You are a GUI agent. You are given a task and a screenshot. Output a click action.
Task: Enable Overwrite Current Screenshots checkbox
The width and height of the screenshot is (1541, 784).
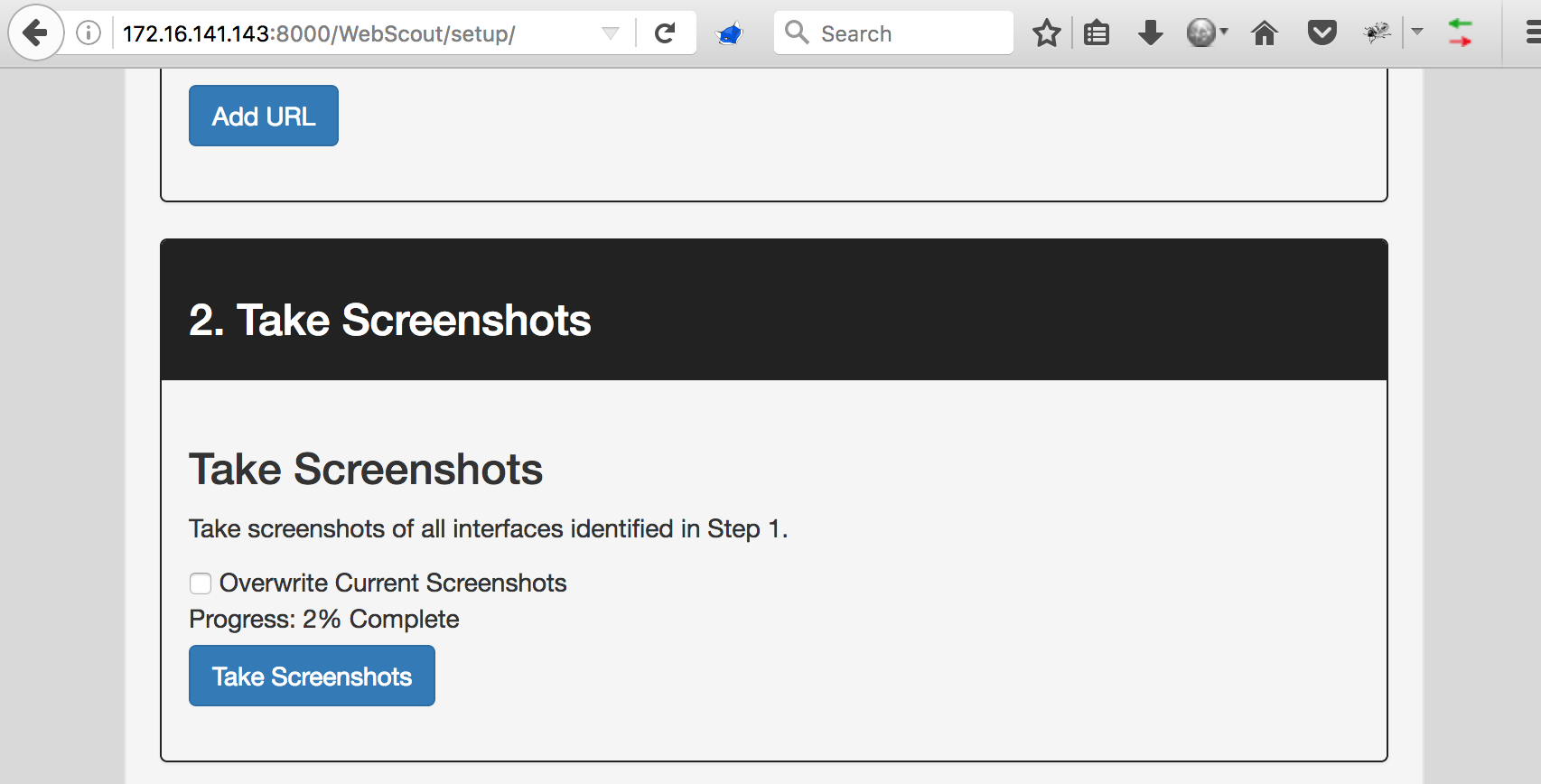tap(201, 583)
